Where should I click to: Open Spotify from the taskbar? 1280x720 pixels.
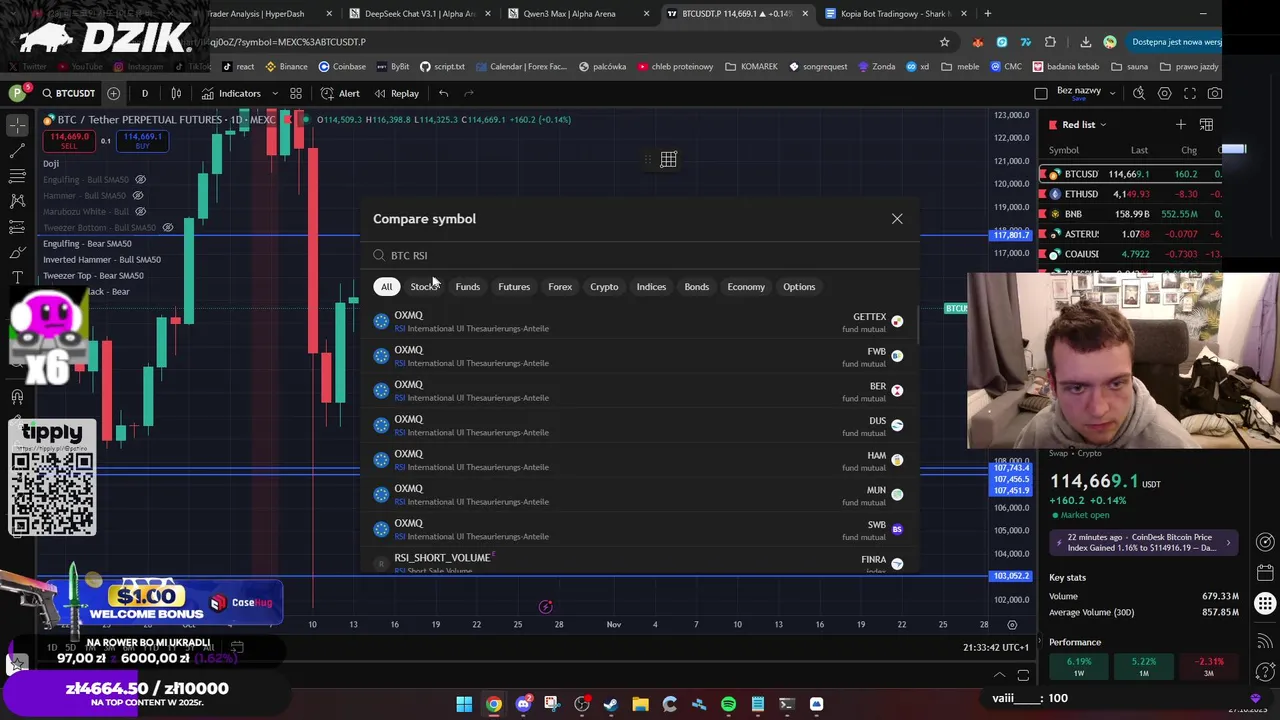pyautogui.click(x=728, y=704)
